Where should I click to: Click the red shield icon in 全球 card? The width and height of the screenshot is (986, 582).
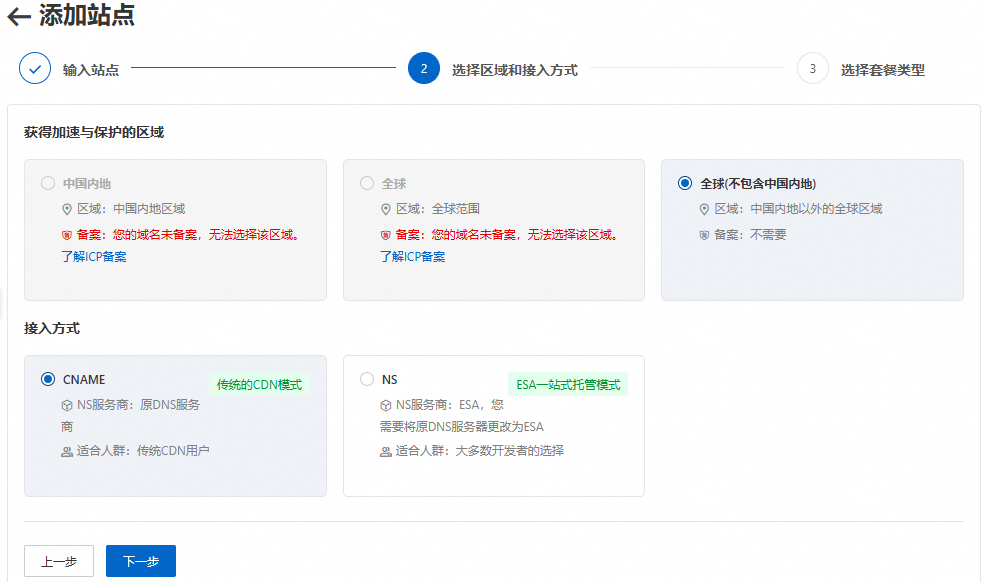(386, 235)
